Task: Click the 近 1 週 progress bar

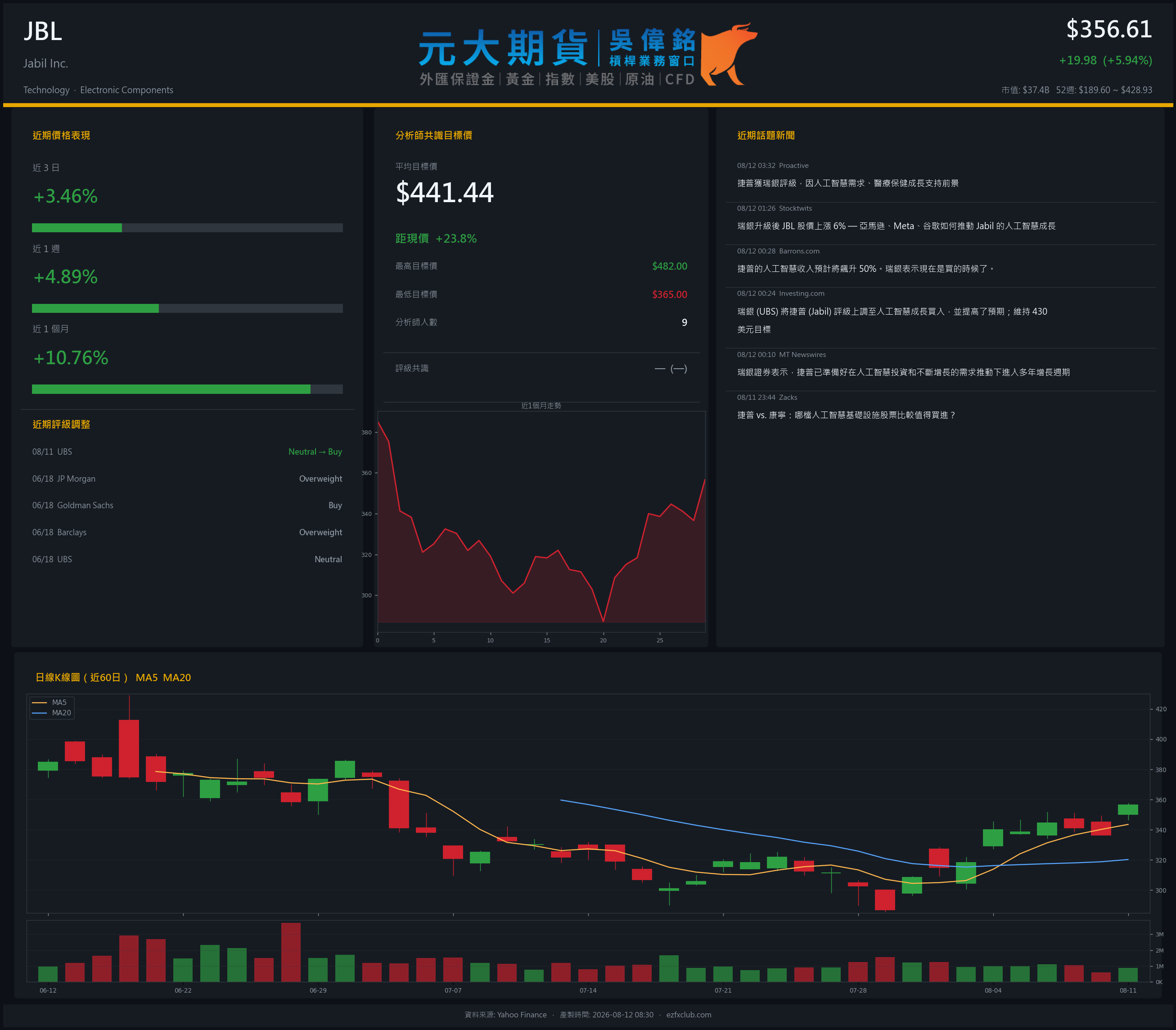Action: [x=187, y=308]
